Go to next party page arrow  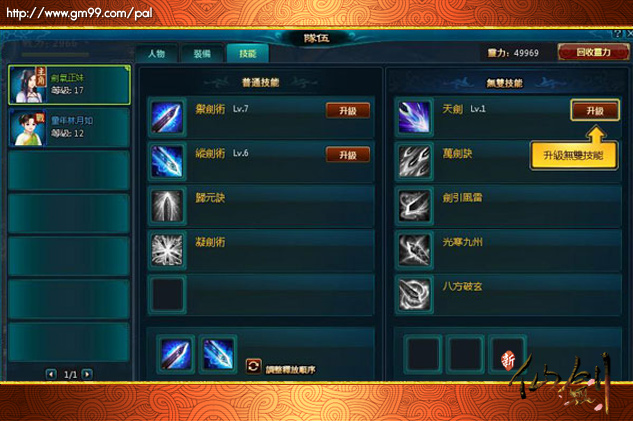[87, 374]
